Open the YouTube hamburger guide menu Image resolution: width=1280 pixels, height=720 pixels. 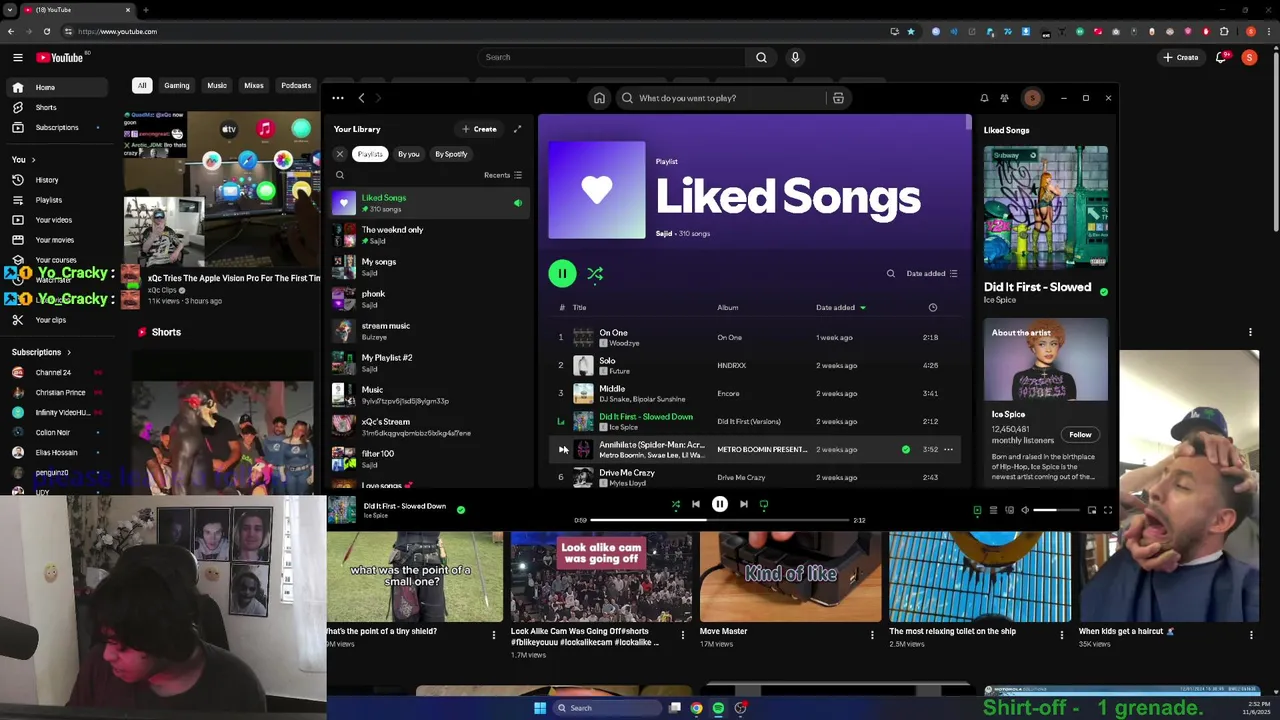(17, 57)
